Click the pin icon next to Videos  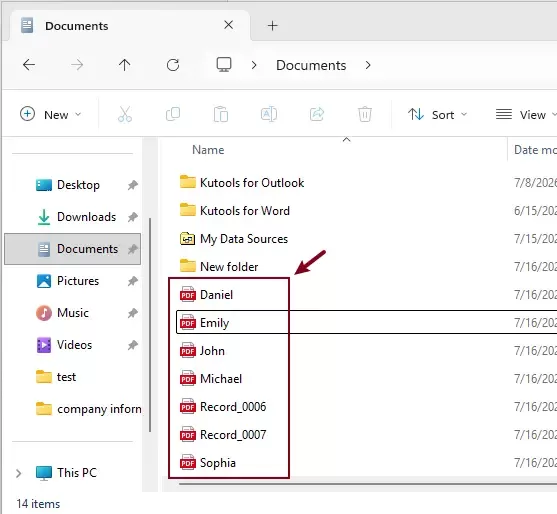click(x=133, y=345)
